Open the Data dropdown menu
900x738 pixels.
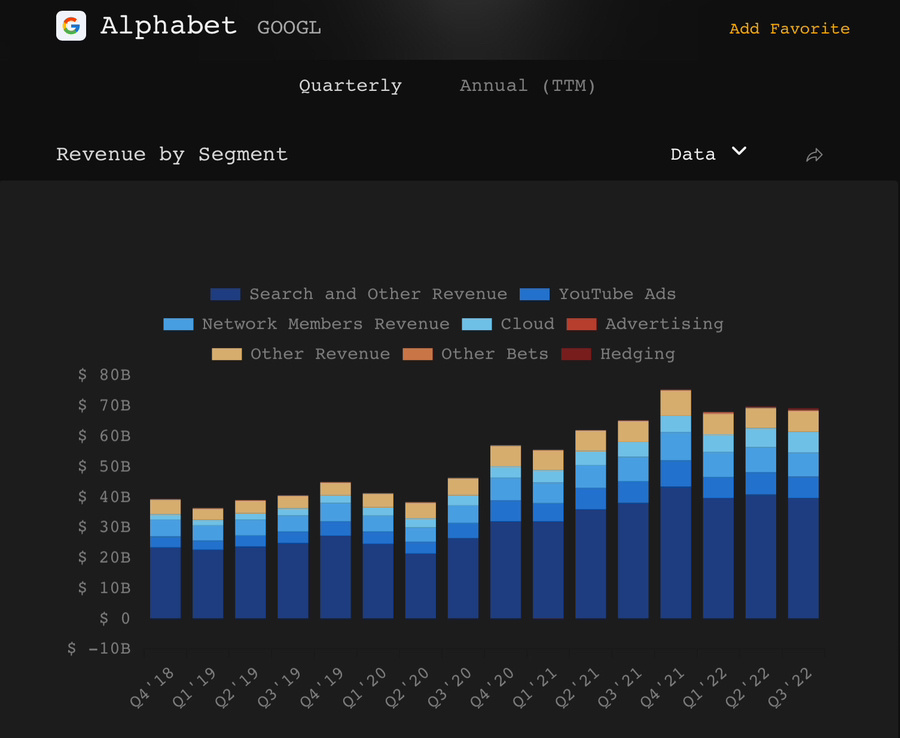tap(693, 154)
